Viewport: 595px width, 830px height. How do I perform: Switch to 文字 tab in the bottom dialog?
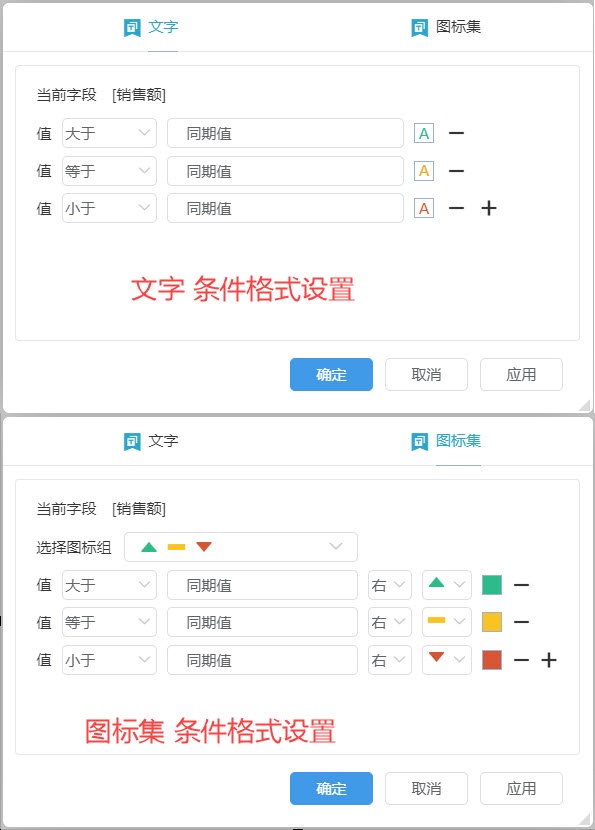[x=151, y=440]
